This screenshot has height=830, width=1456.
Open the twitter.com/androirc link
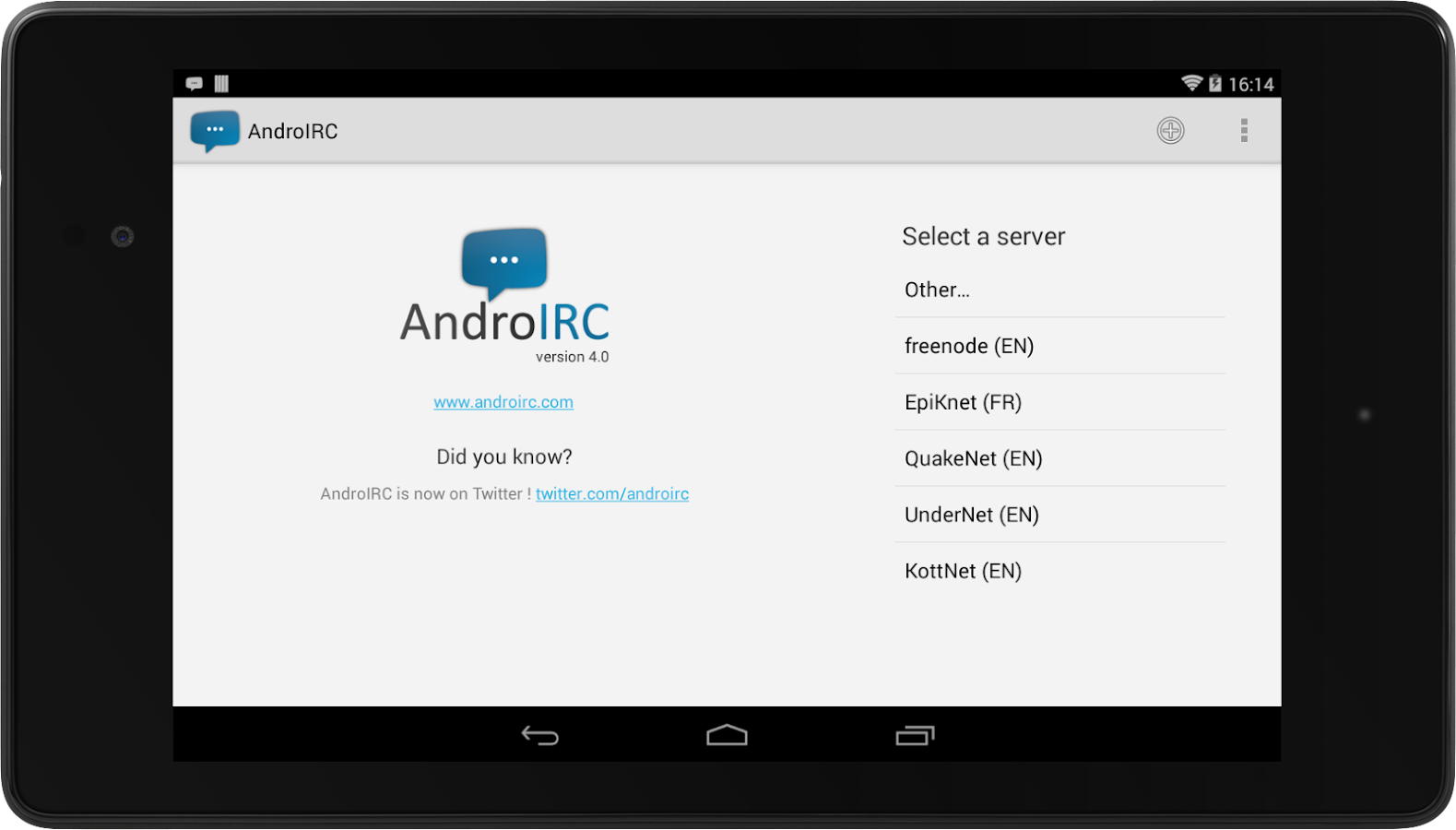[x=612, y=494]
